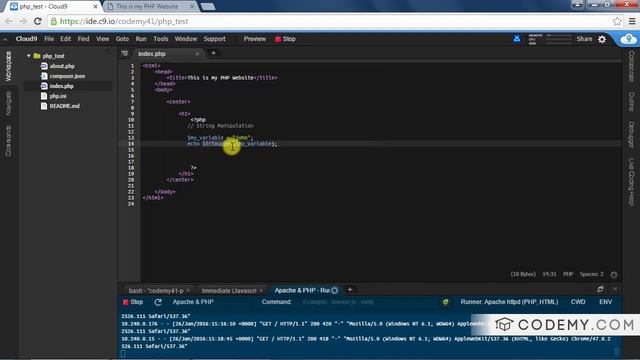Stop the app from the menu bar
This screenshot has width=640, height=360.
[285, 39]
